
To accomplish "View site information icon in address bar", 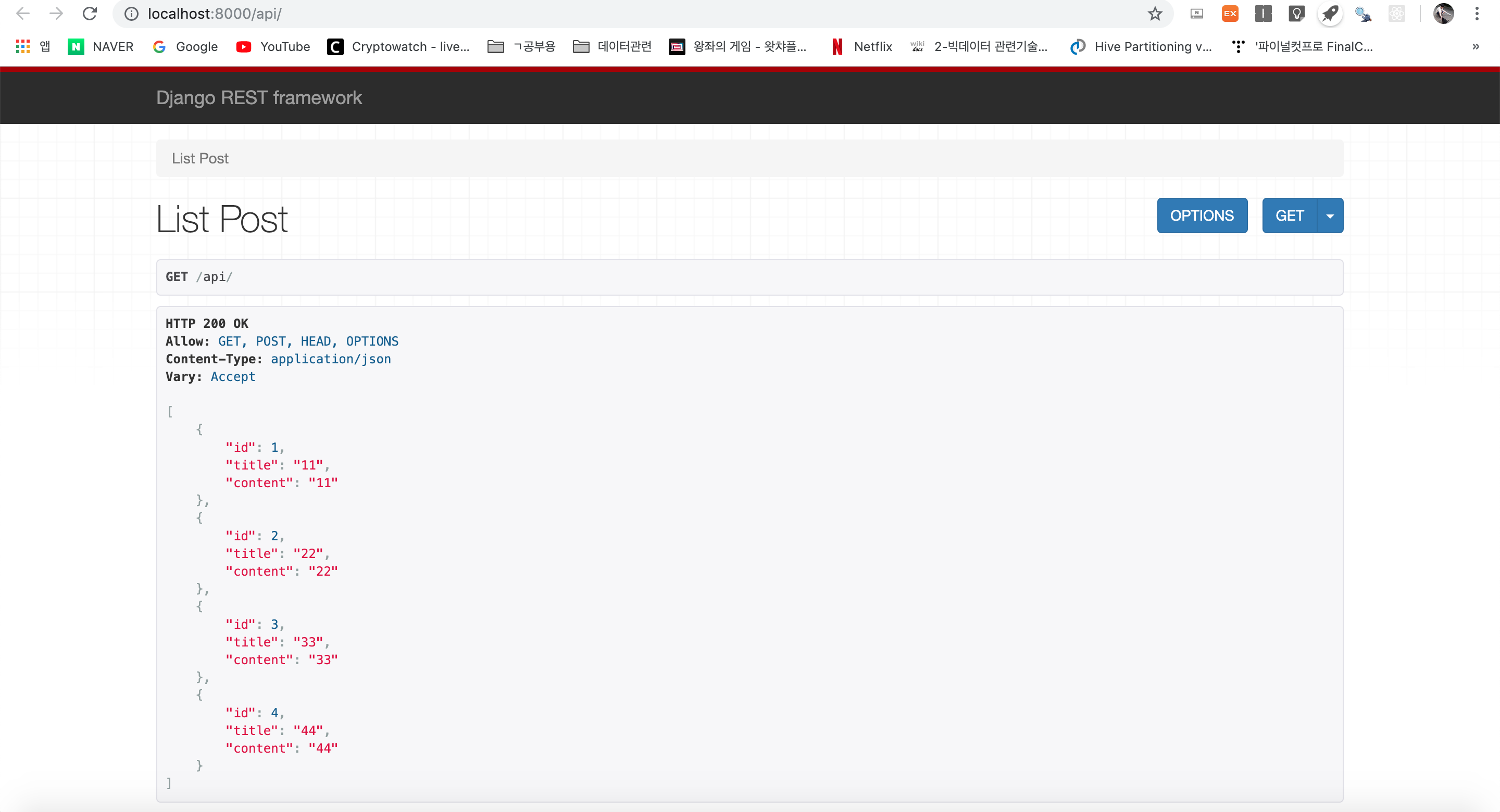I will click(x=132, y=14).
